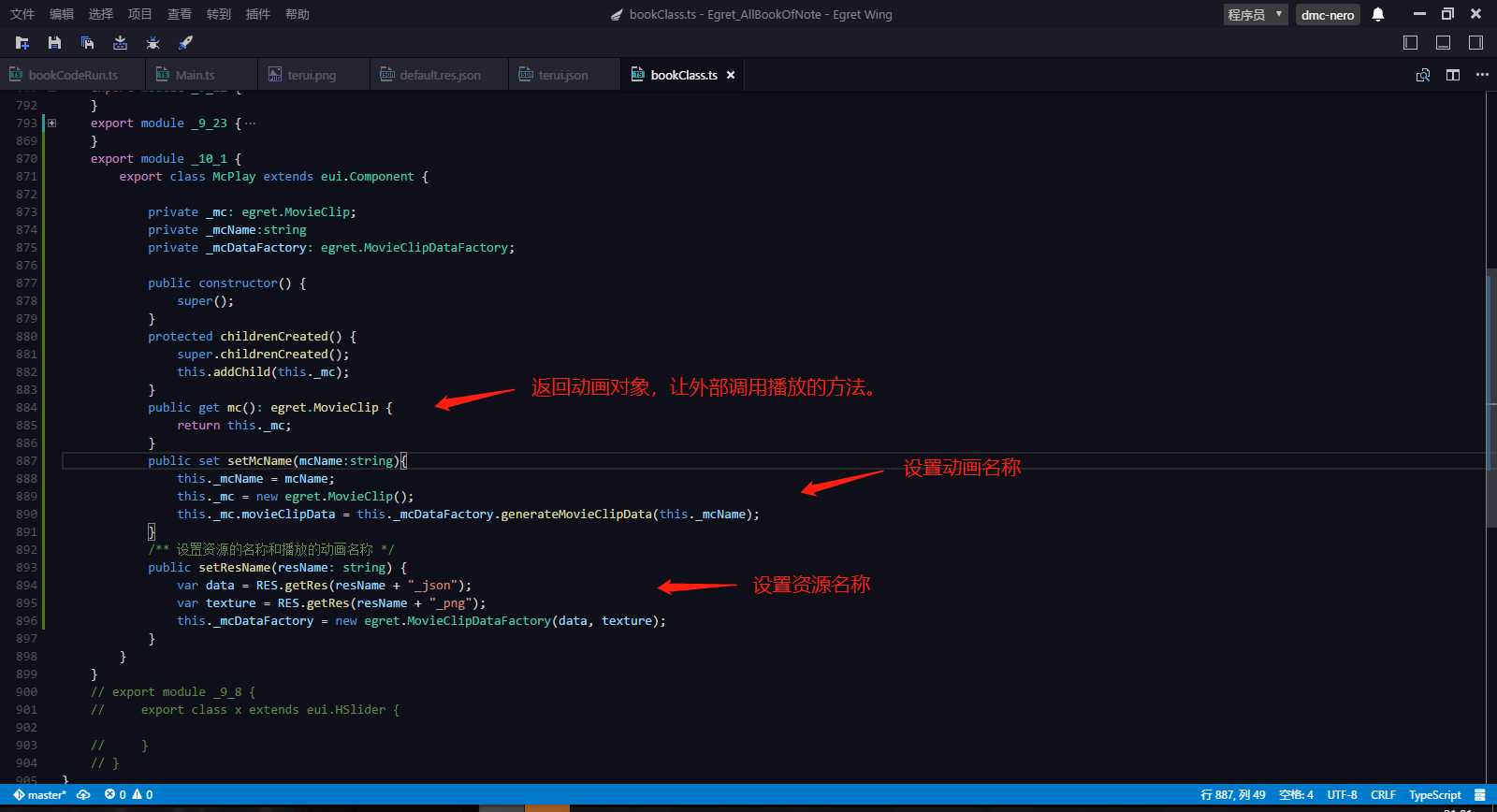Switch to the default.res.json tab
The width and height of the screenshot is (1497, 812).
440,75
